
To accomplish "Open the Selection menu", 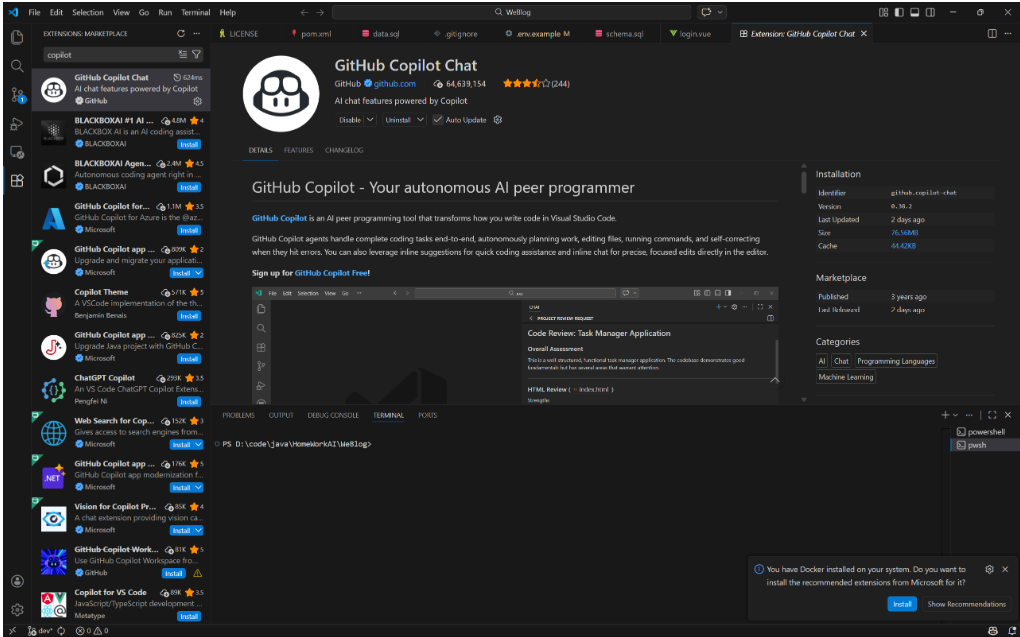I will coord(88,12).
